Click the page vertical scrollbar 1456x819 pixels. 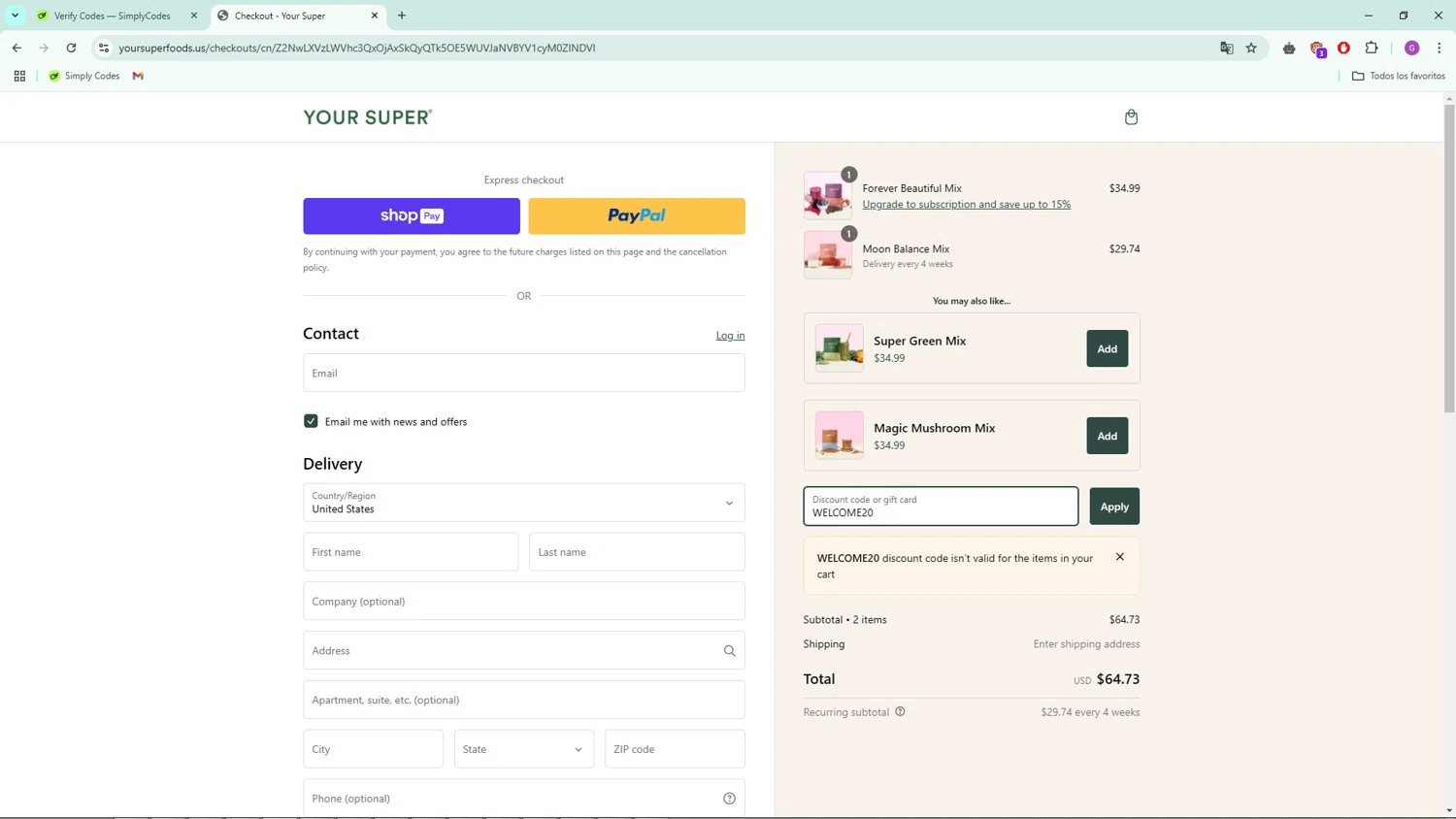[x=1449, y=259]
